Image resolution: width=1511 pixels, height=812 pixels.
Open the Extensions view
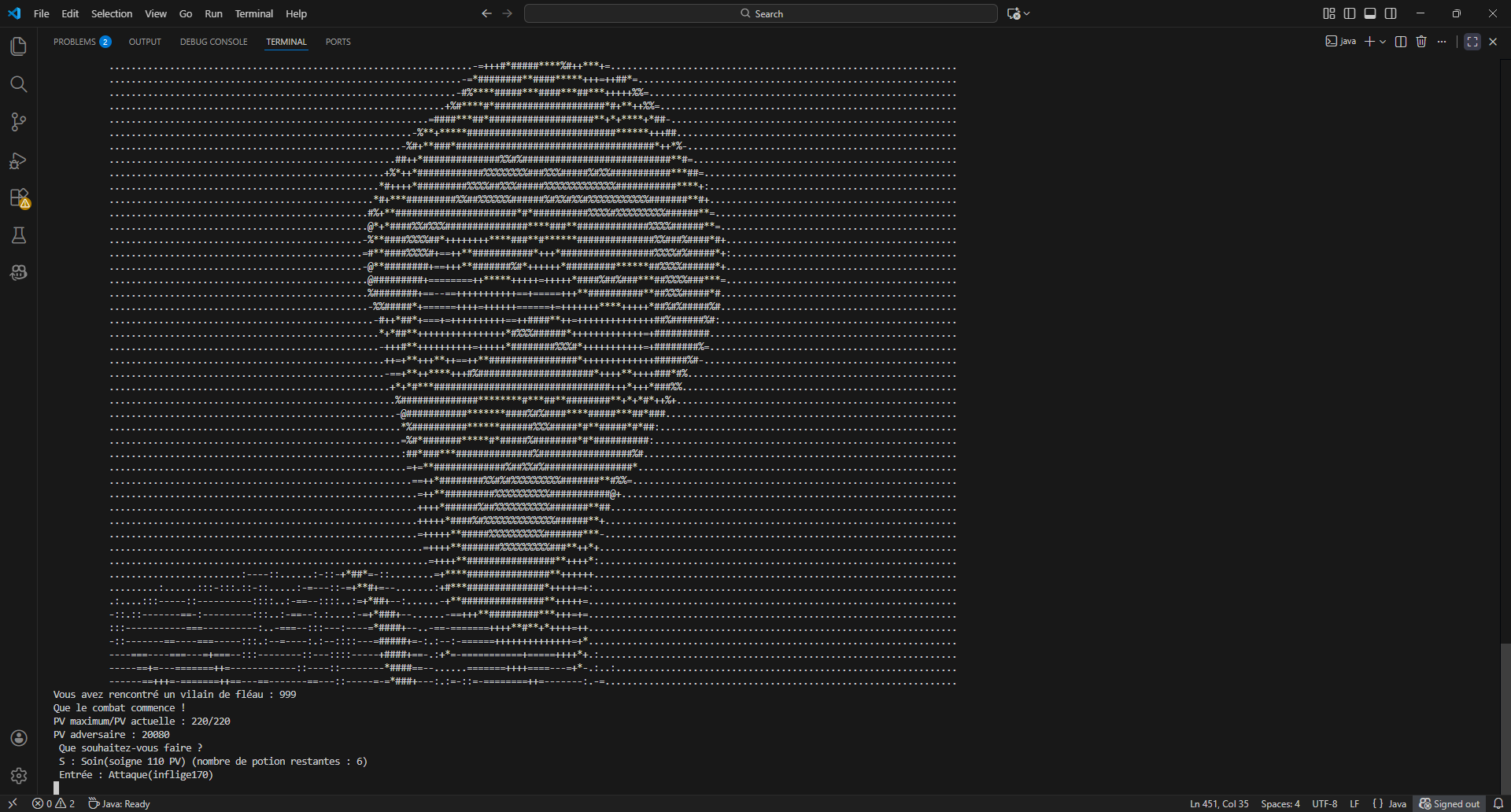click(x=19, y=197)
